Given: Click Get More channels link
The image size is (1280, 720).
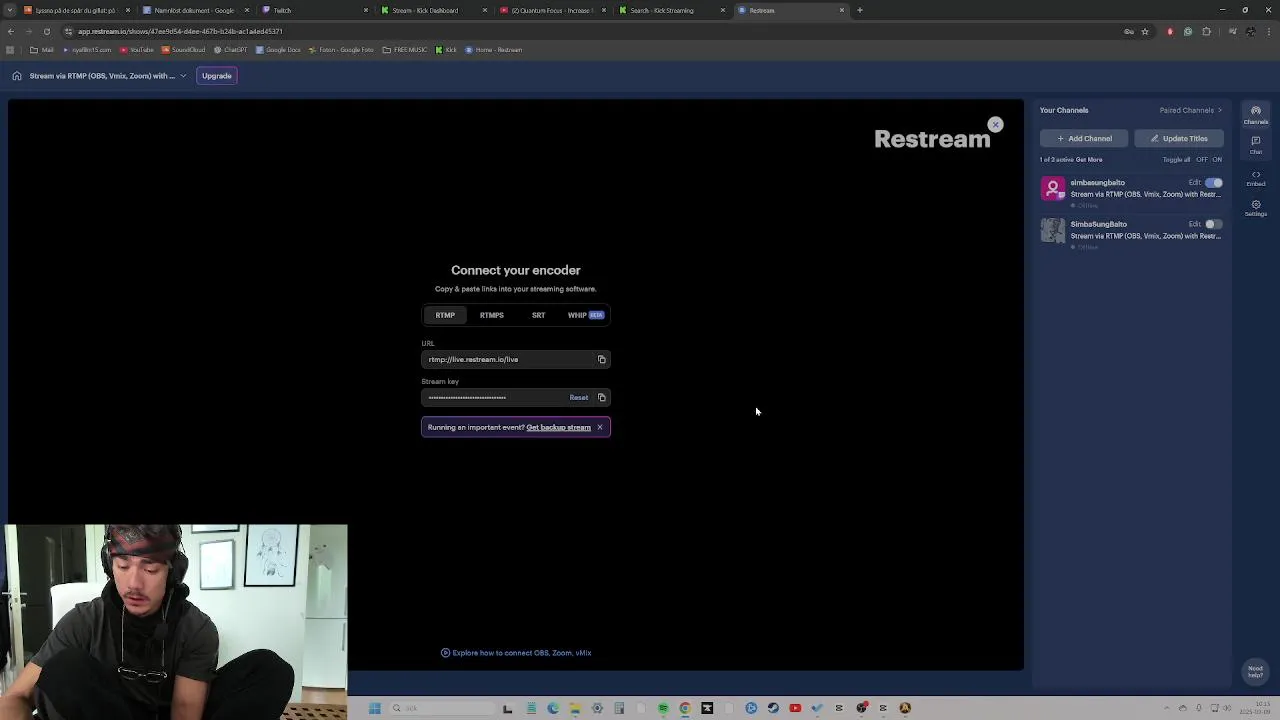Looking at the screenshot, I should (x=1089, y=160).
